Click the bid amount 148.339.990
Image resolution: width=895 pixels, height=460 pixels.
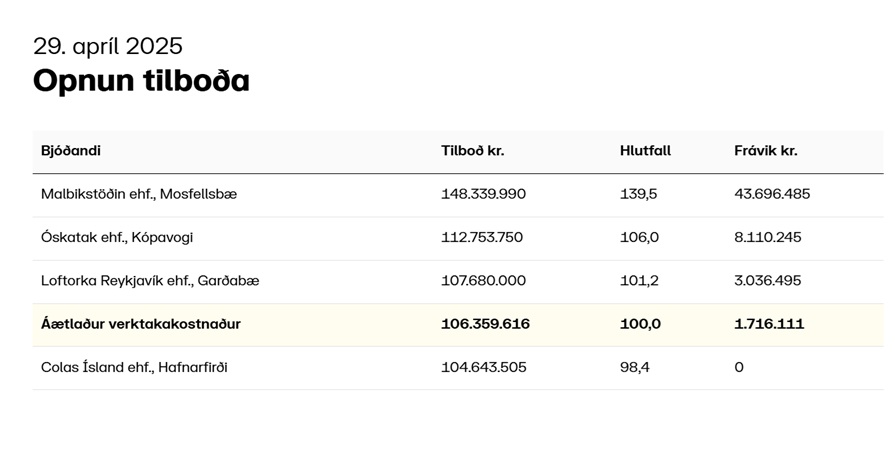(483, 194)
